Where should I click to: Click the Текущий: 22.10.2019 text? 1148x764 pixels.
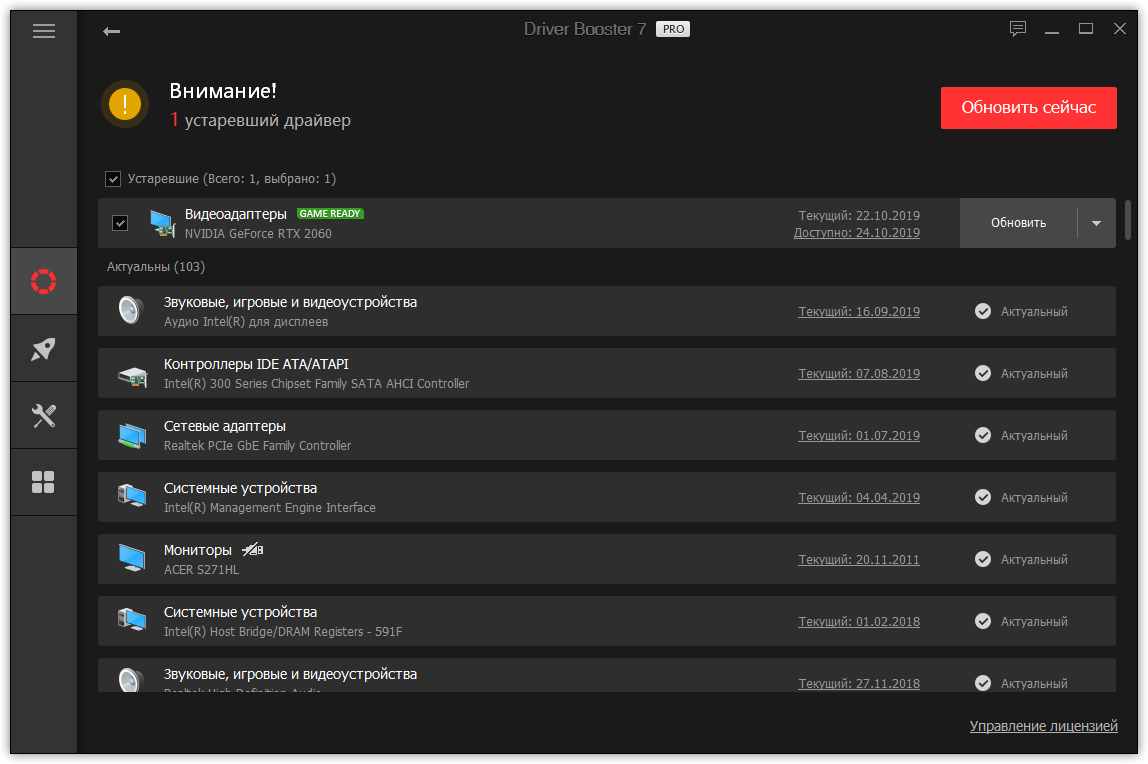[x=859, y=215]
